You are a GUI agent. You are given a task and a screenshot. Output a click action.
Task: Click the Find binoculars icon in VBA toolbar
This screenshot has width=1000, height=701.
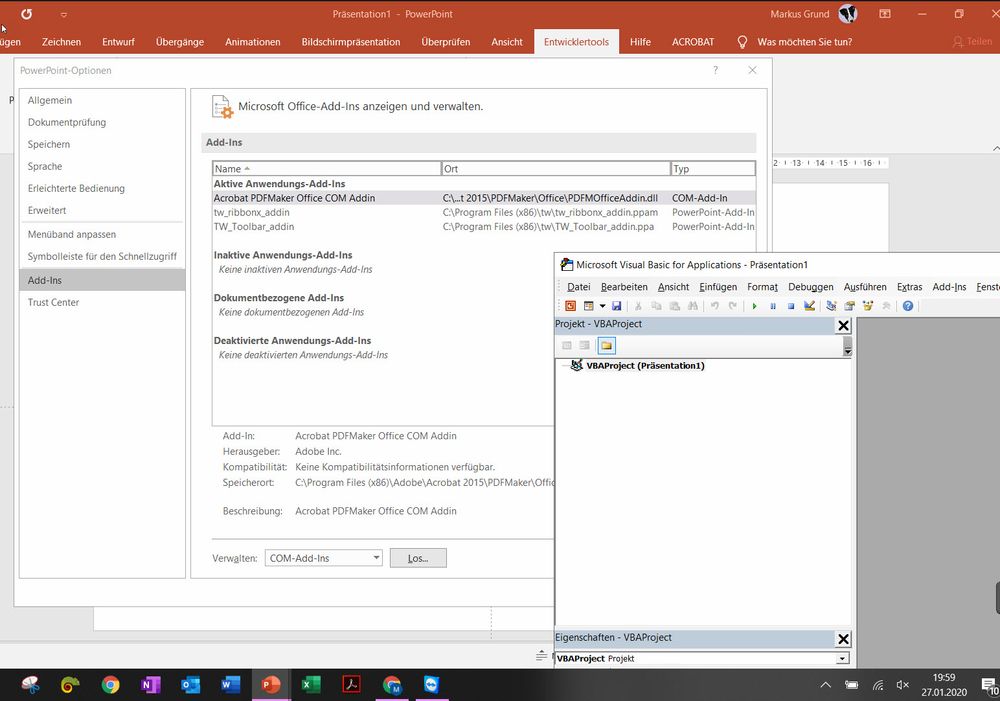click(693, 306)
